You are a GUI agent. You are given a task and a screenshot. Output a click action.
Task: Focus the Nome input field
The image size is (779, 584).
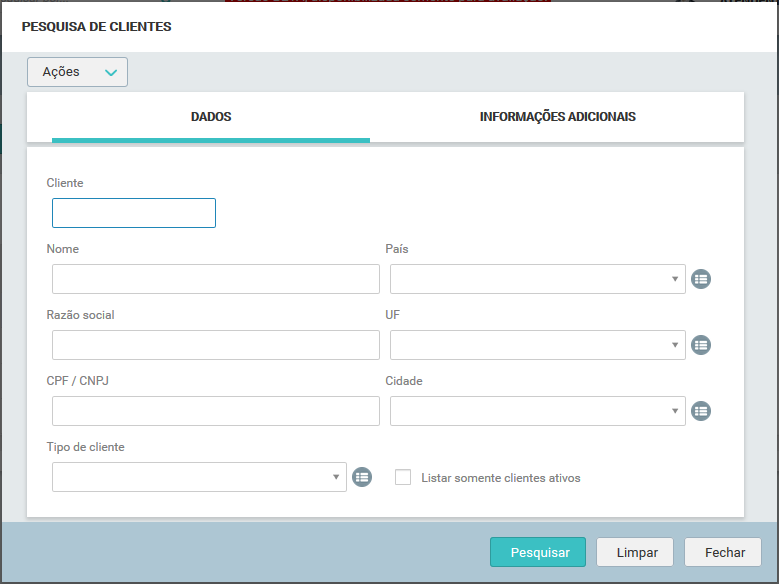click(x=216, y=279)
